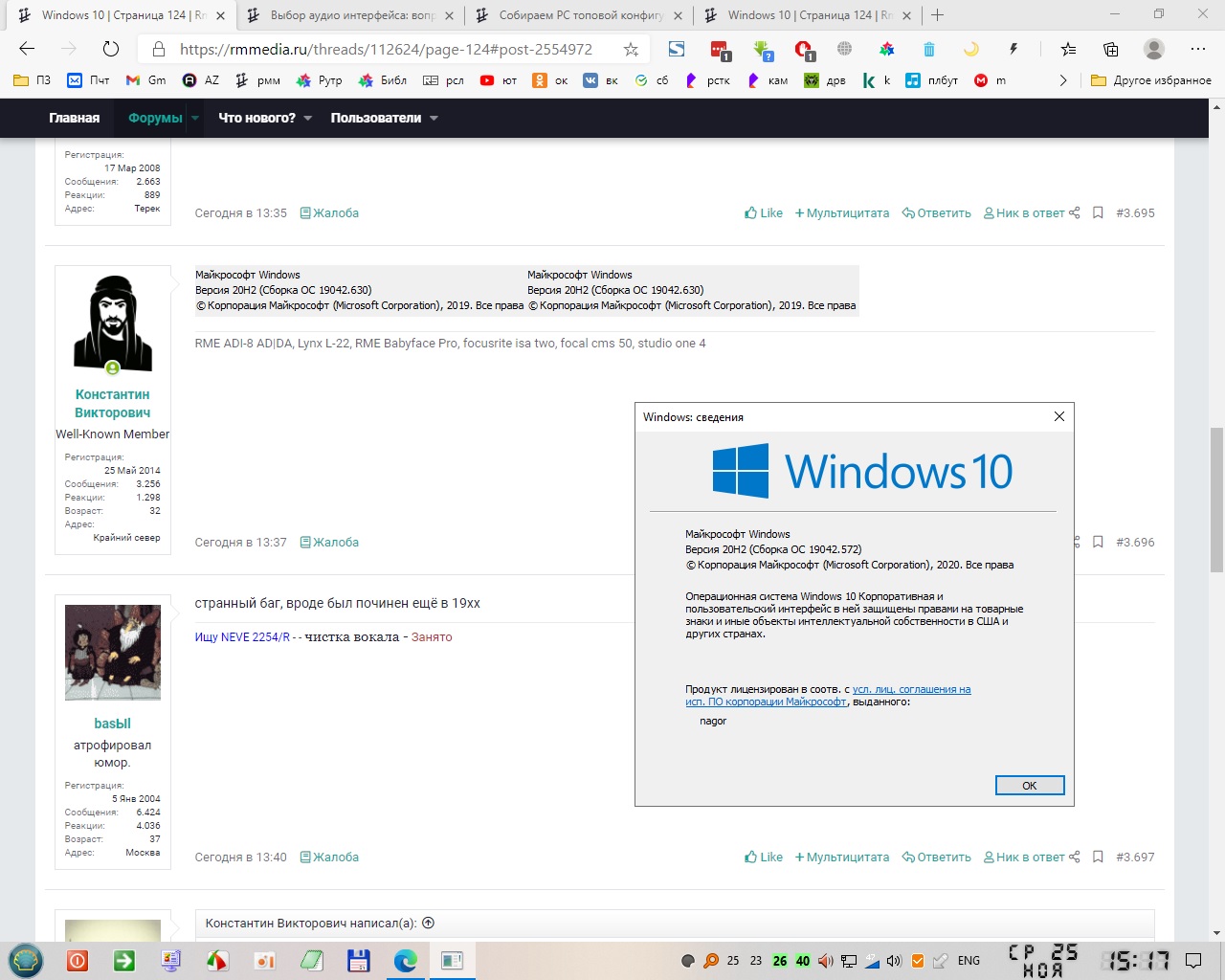Share post #3.695 with the share icon
This screenshot has width=1225, height=980.
(1075, 212)
